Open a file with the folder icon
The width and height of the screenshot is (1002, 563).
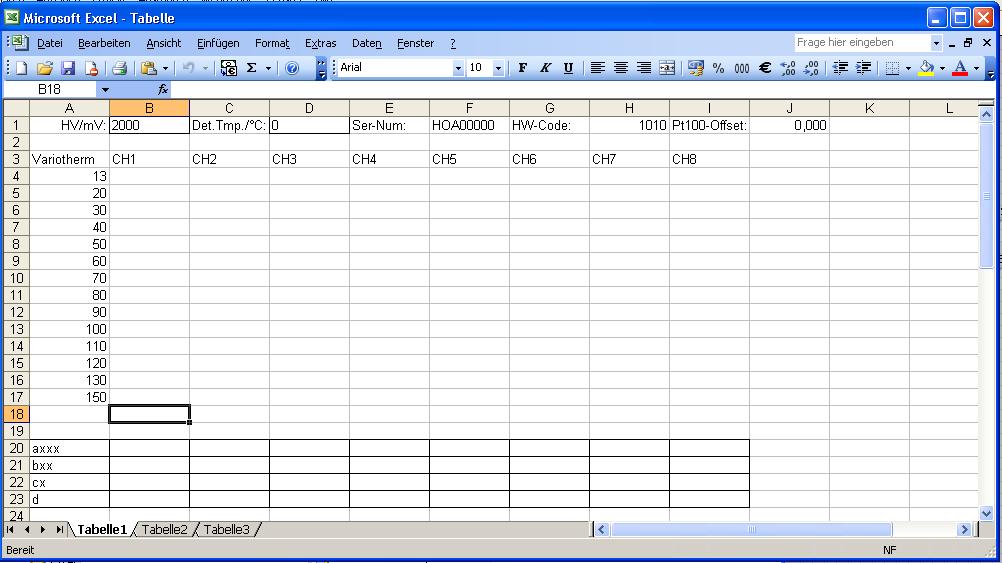44,68
